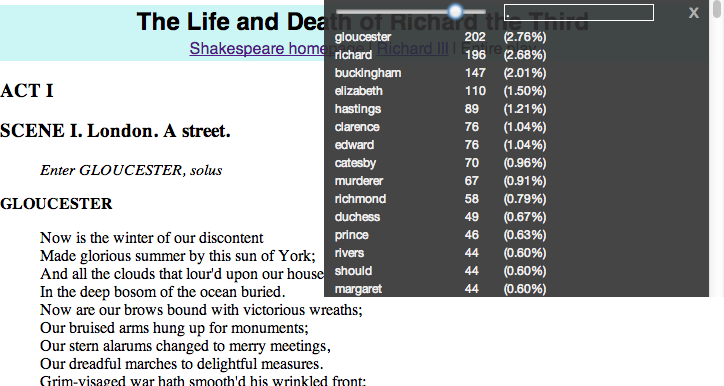
Task: Select the word 'buckingham' in the list
Action: (x=368, y=73)
